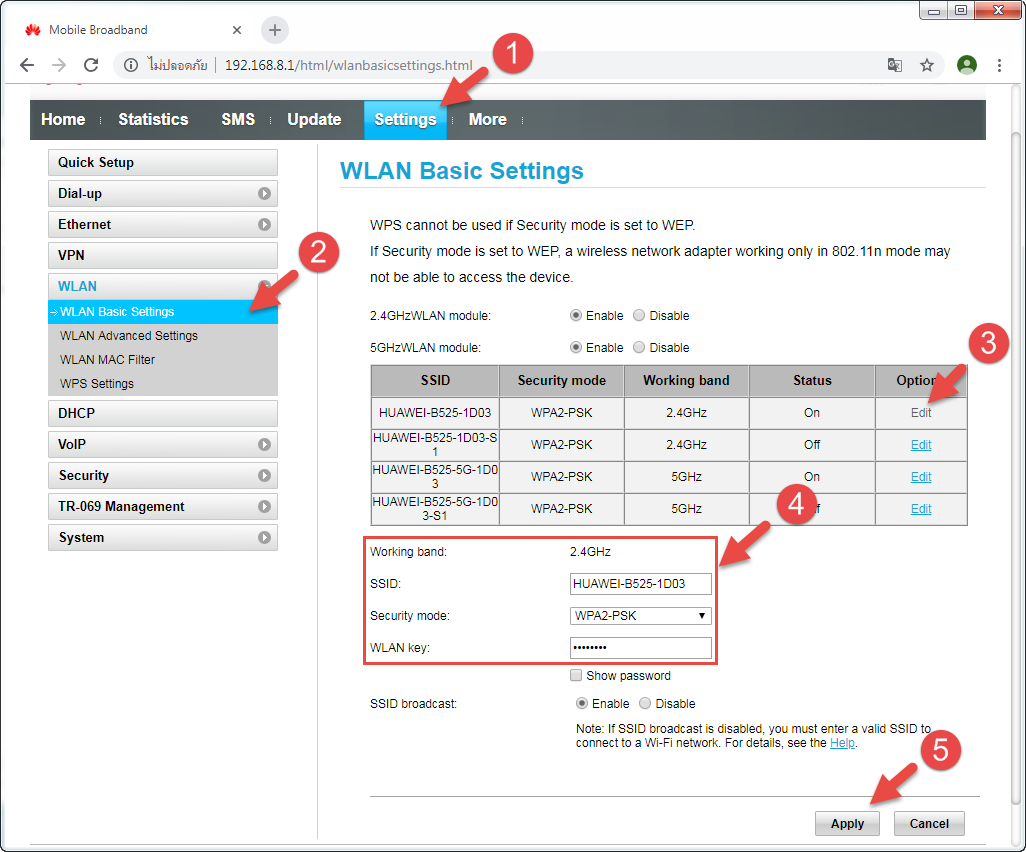
Task: Open the More tab
Action: pyautogui.click(x=487, y=120)
